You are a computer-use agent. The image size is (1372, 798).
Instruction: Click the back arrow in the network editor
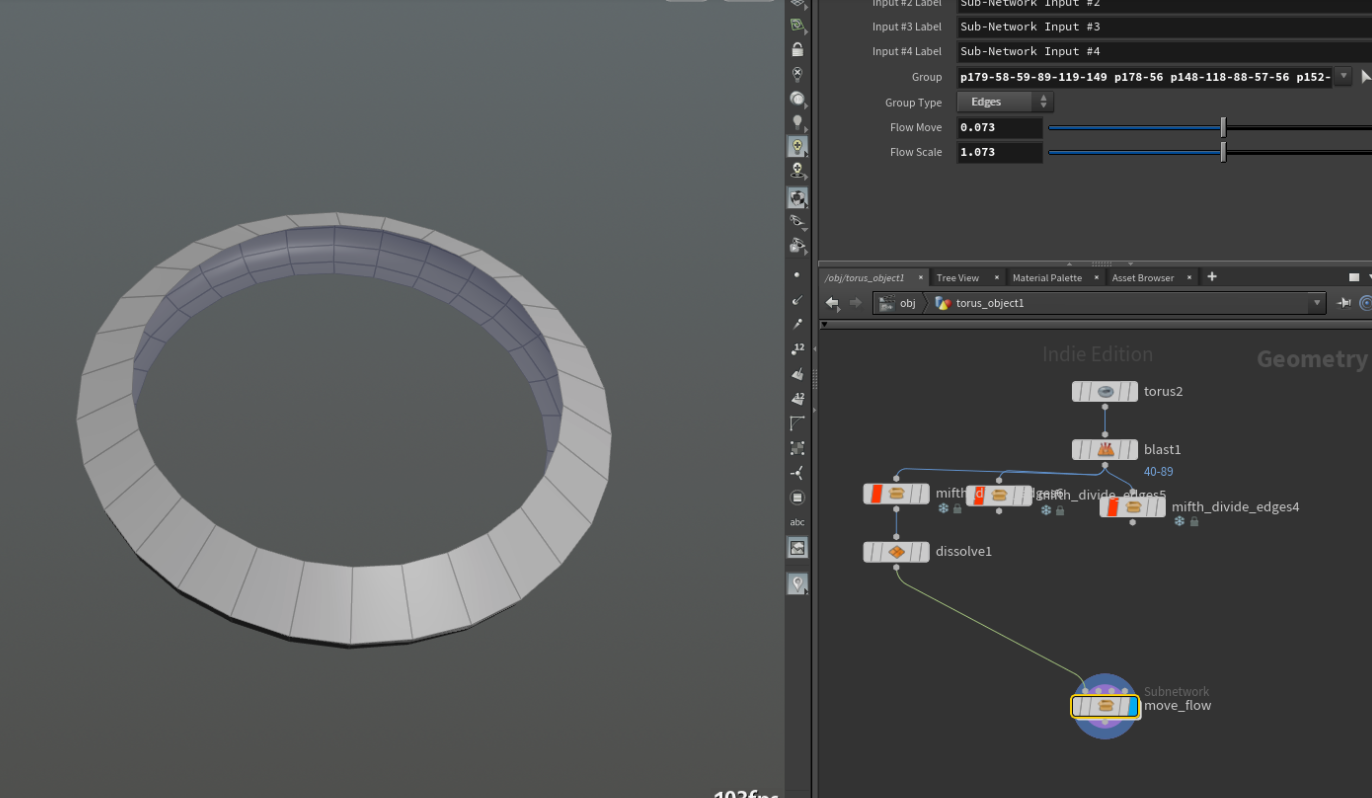point(831,302)
